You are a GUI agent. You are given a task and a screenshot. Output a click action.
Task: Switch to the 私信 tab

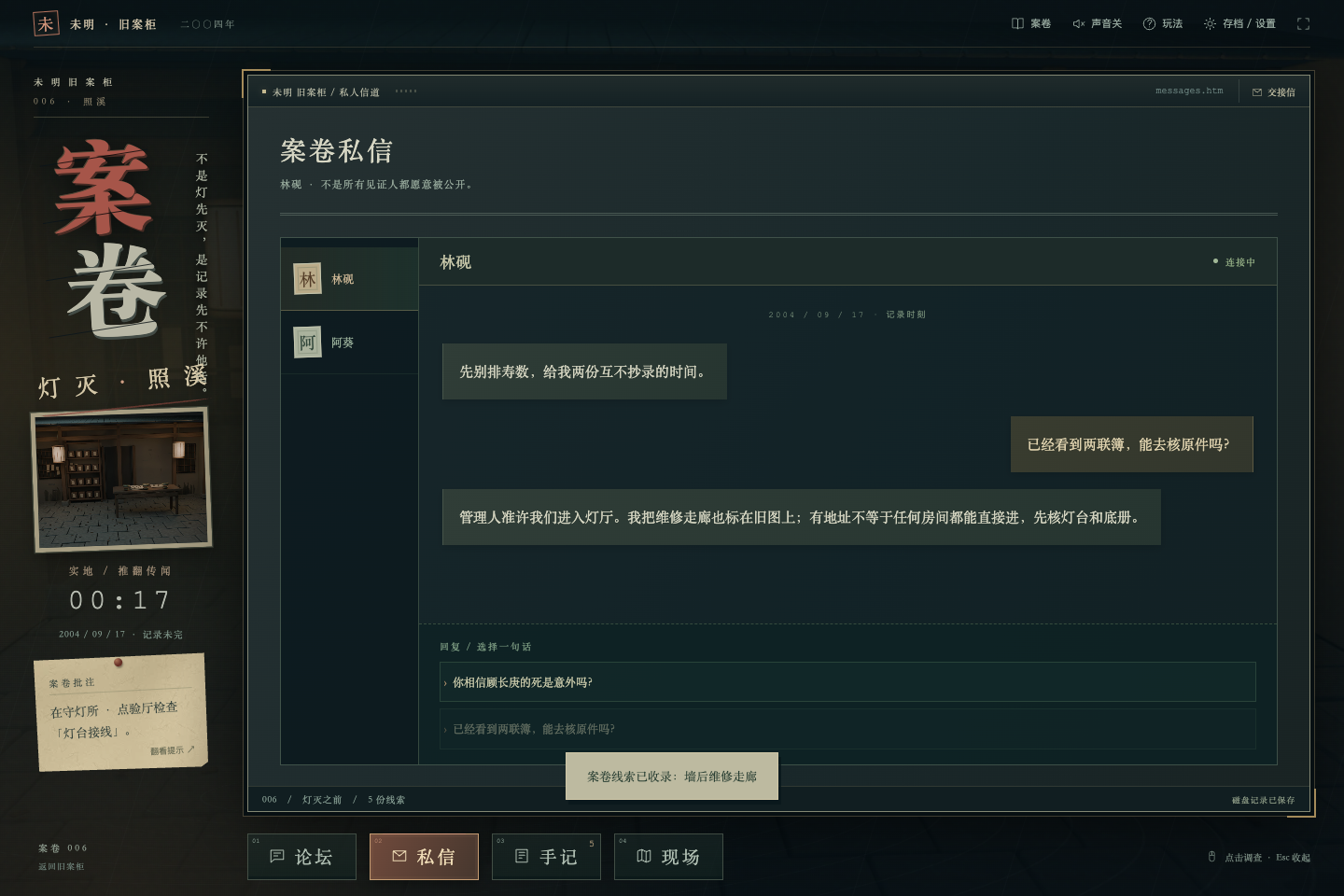pos(424,857)
